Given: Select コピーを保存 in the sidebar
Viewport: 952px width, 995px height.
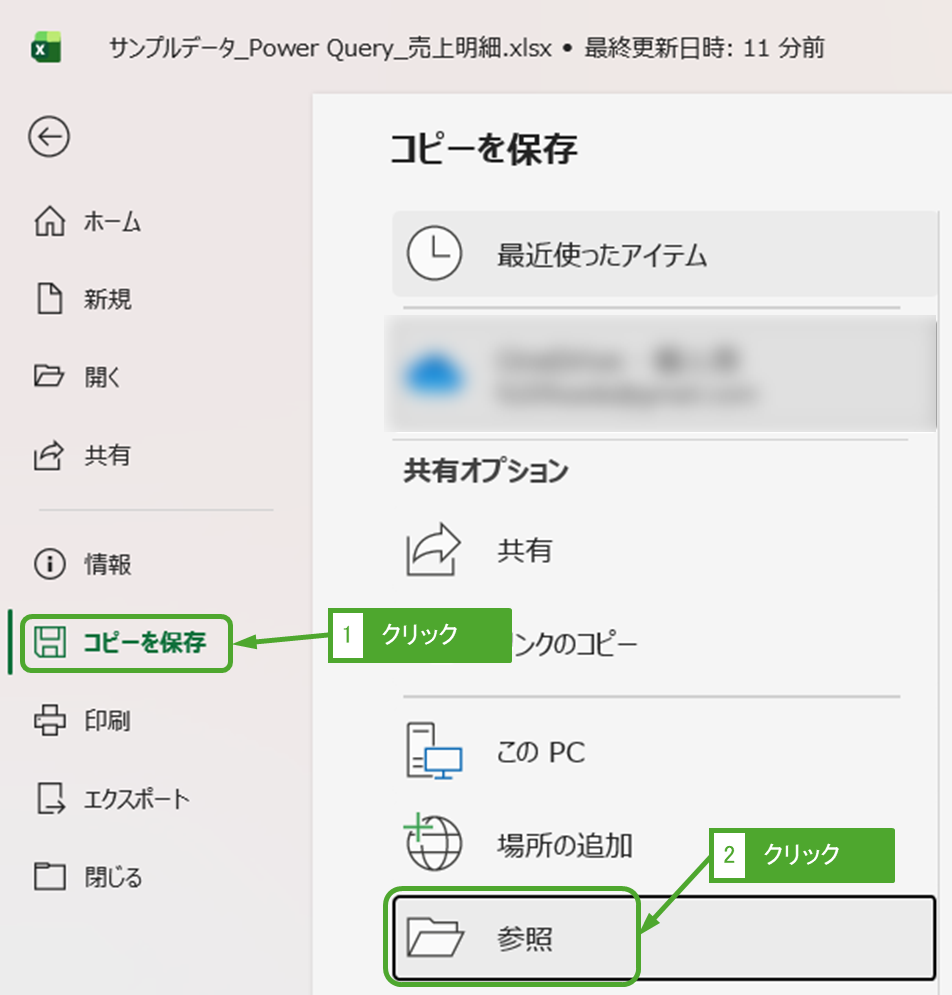Looking at the screenshot, I should point(126,643).
